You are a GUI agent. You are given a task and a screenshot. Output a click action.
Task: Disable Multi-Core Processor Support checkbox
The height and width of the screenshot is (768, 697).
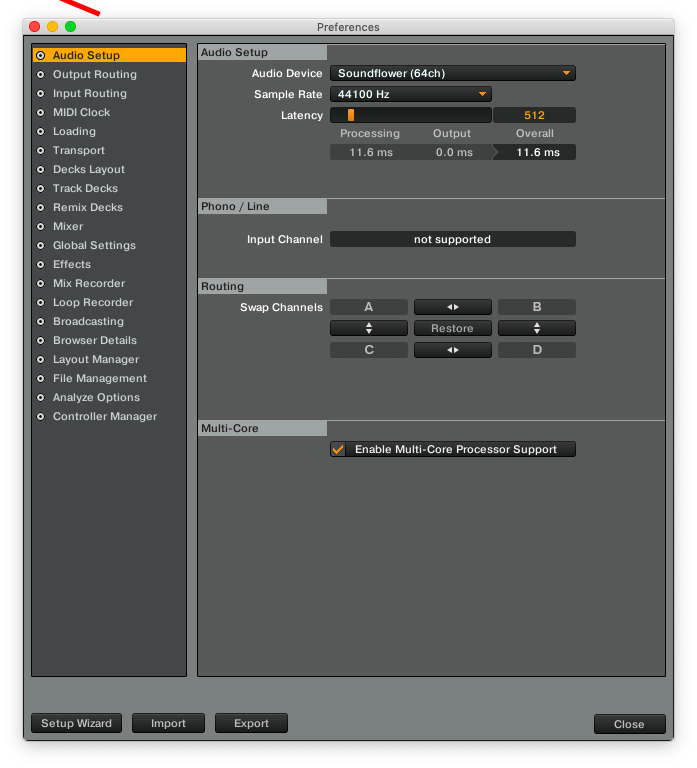pyautogui.click(x=338, y=449)
